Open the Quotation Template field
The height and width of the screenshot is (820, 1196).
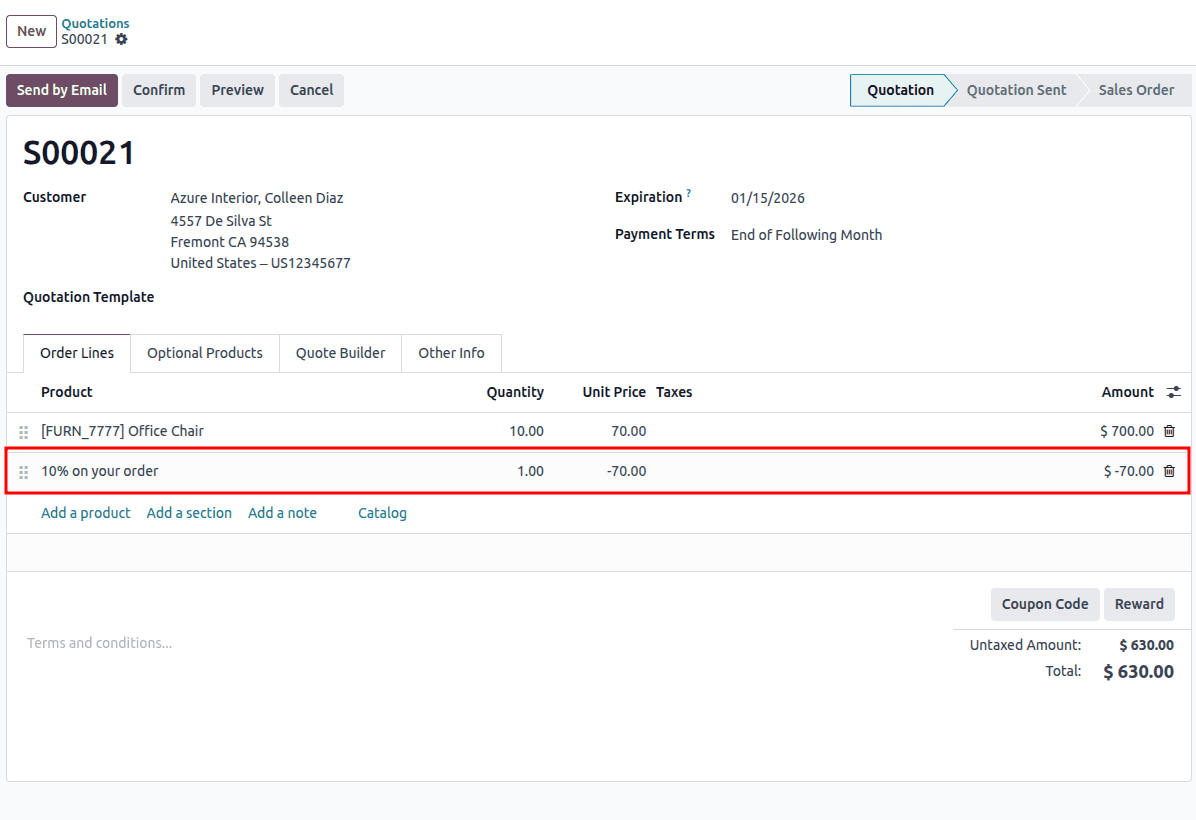[250, 297]
